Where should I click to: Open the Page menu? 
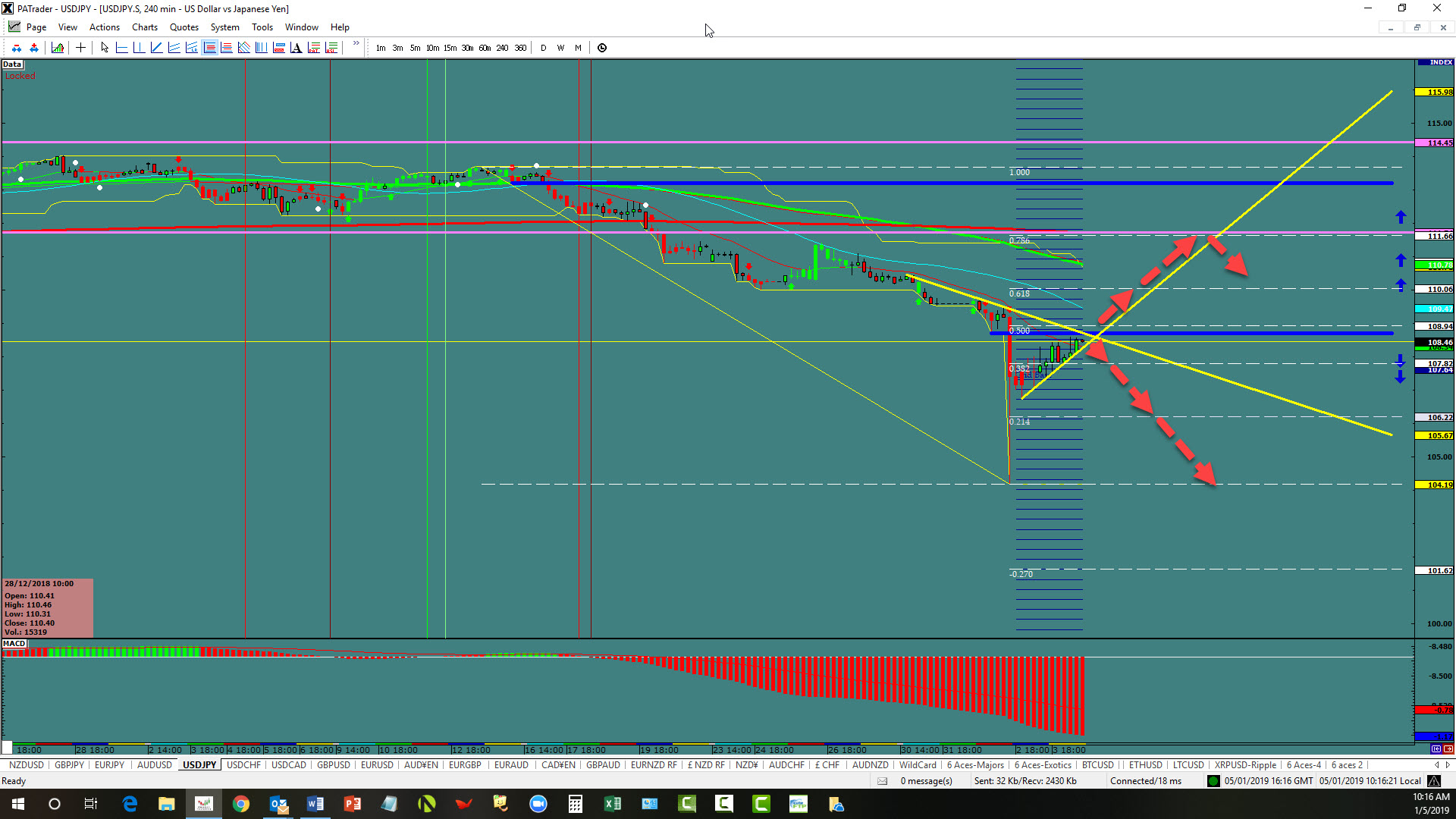coord(36,27)
